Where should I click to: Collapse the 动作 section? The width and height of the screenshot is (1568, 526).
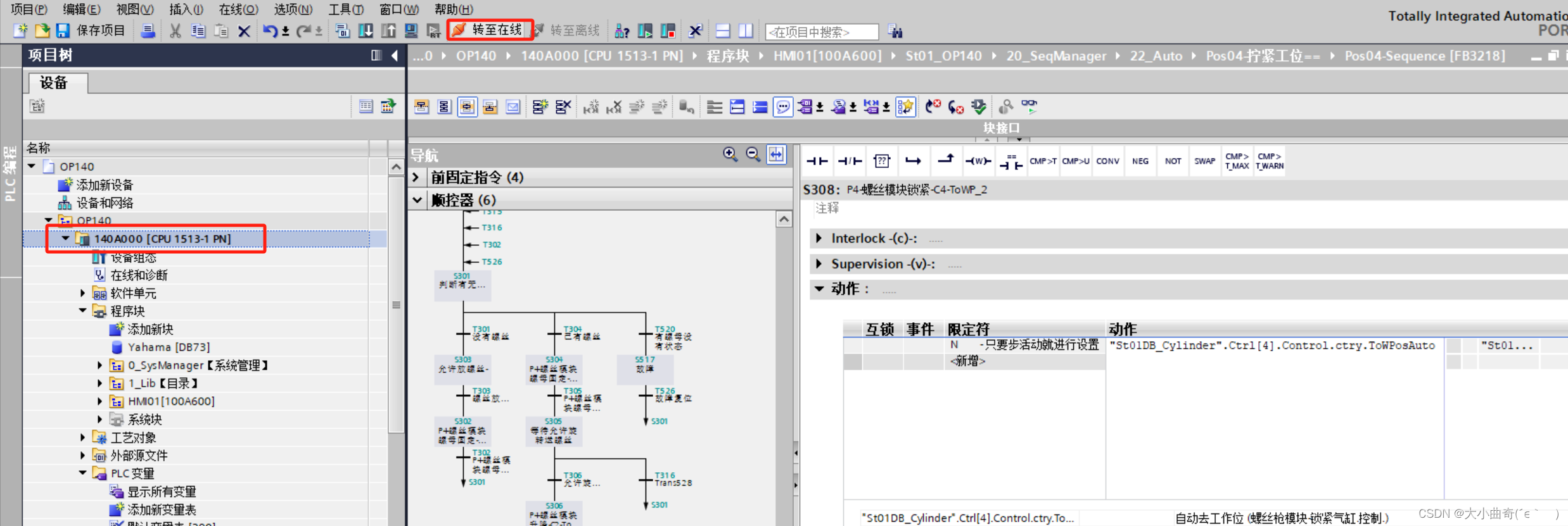[x=819, y=289]
